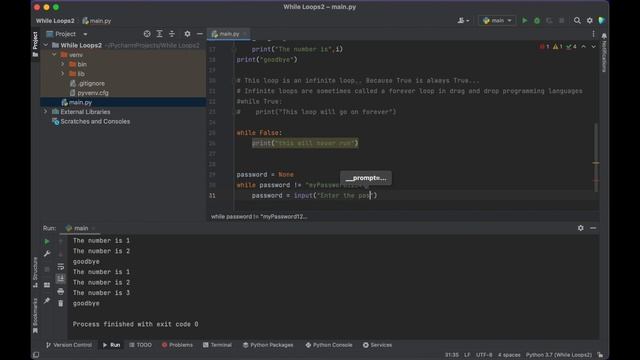Image resolution: width=640 pixels, height=360 pixels.
Task: Open run configuration wrench icon in Run panel
Action: point(47,253)
